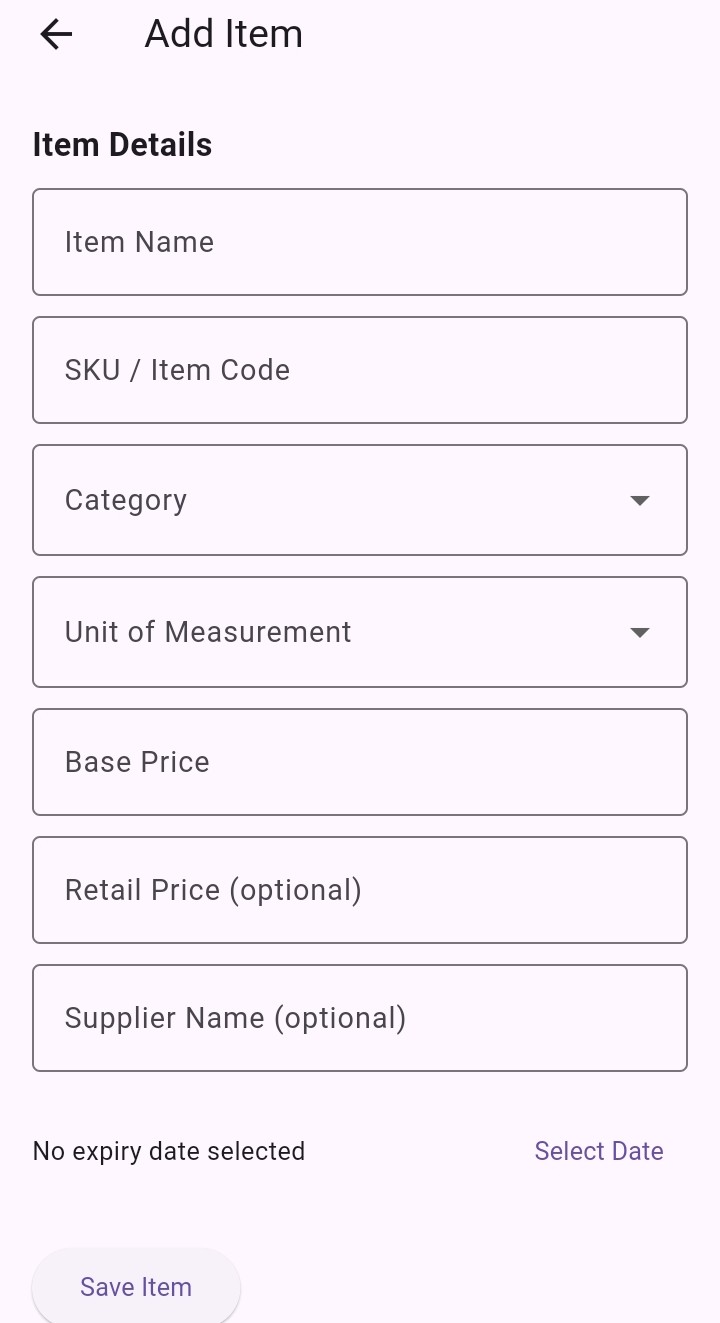
Task: Tap the 'Category' label text
Action: tap(126, 500)
